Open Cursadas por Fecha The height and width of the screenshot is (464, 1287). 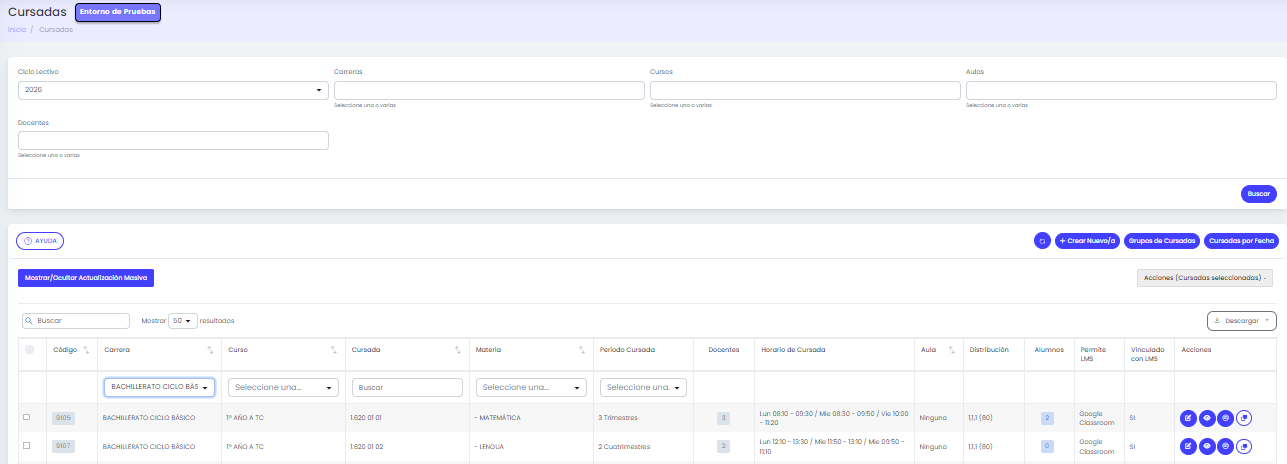[x=1241, y=241]
